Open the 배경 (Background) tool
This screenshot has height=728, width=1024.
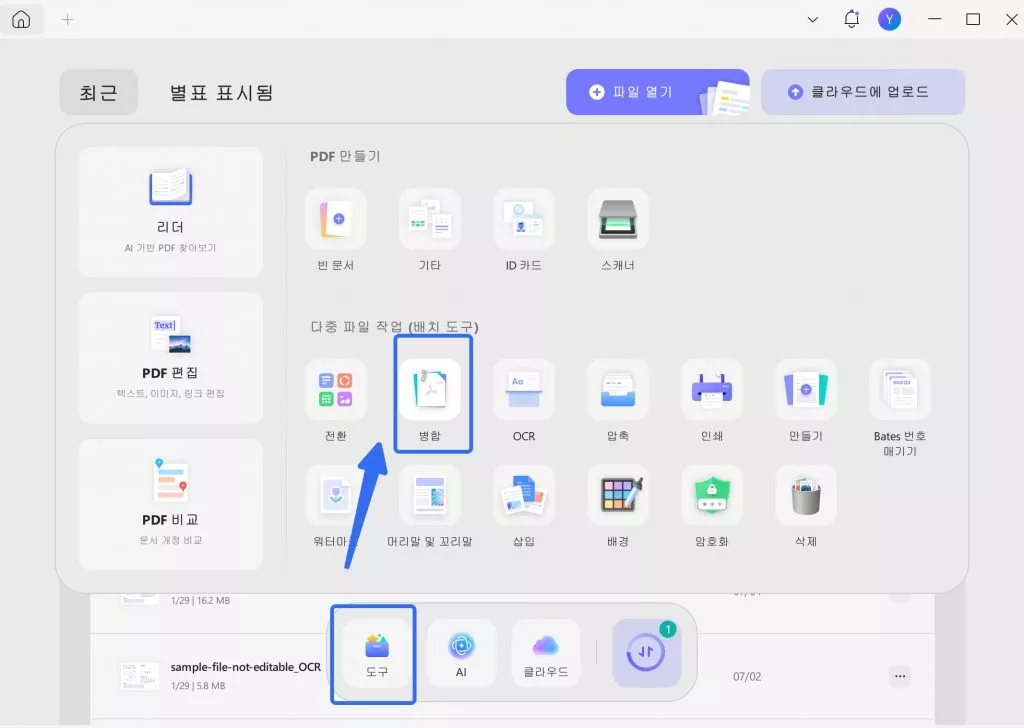click(x=618, y=497)
